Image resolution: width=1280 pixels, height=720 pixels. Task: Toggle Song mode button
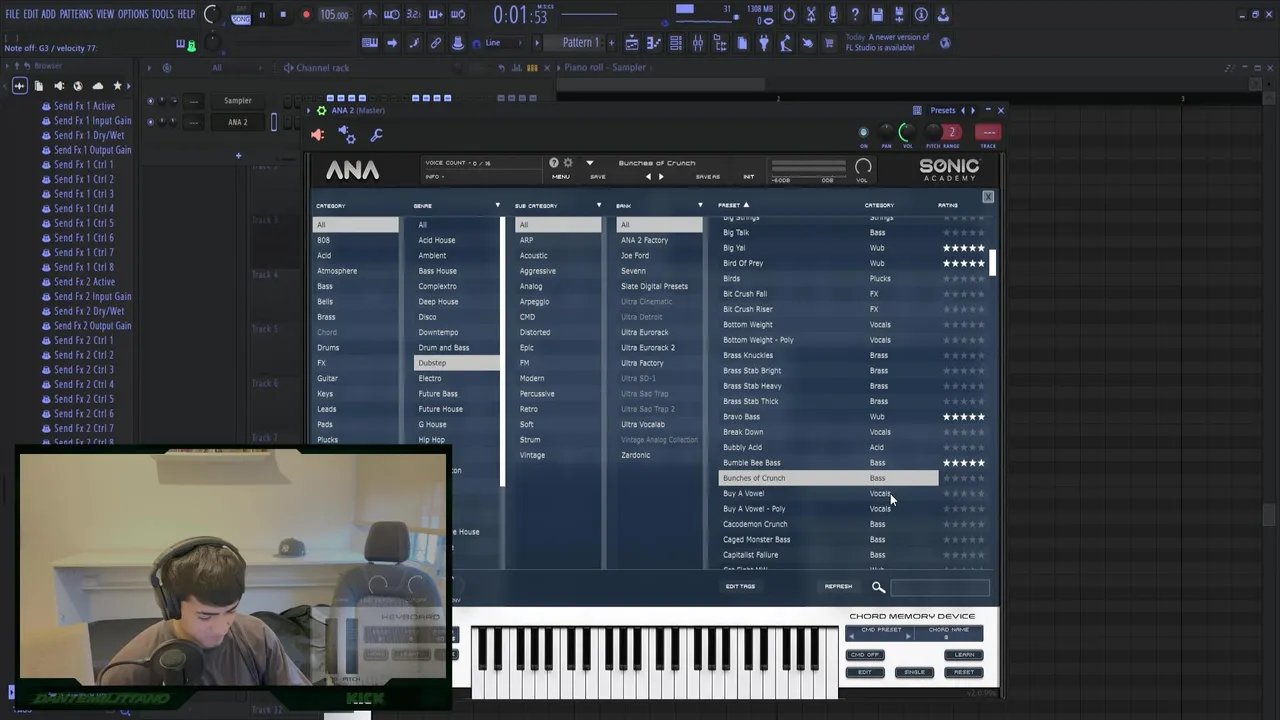pos(241,19)
